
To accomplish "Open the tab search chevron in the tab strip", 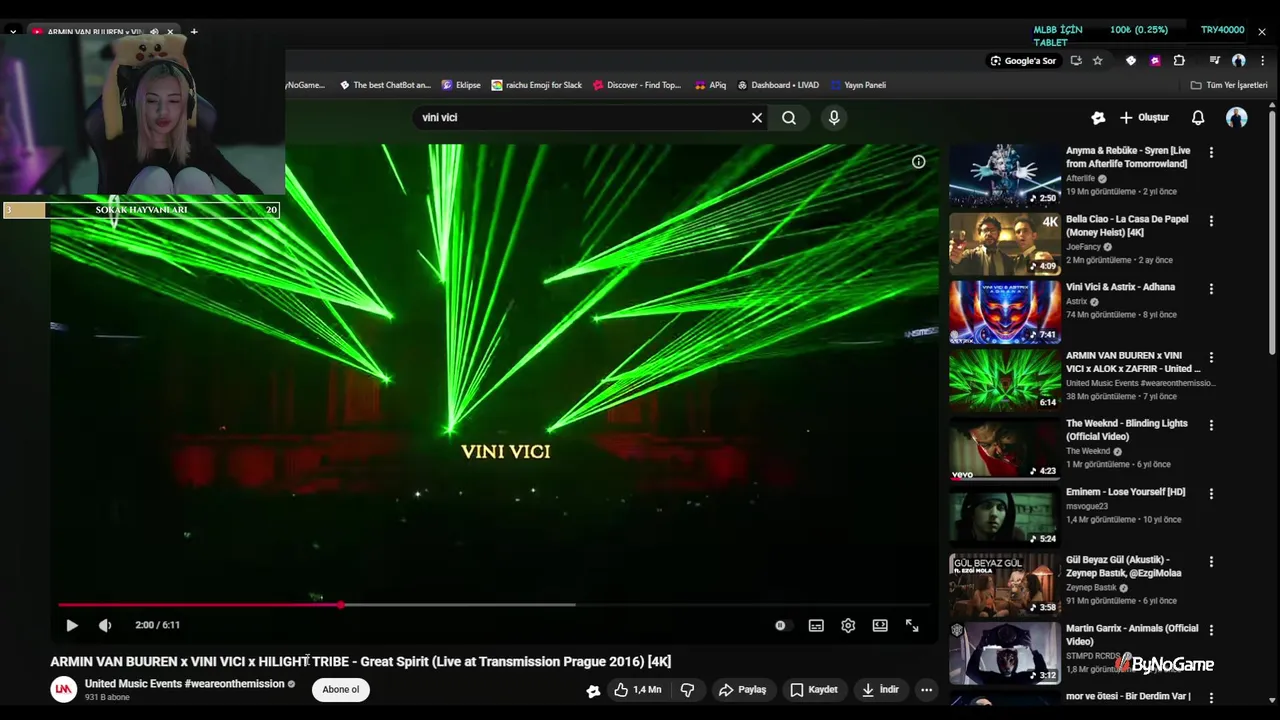I will click(x=13, y=32).
